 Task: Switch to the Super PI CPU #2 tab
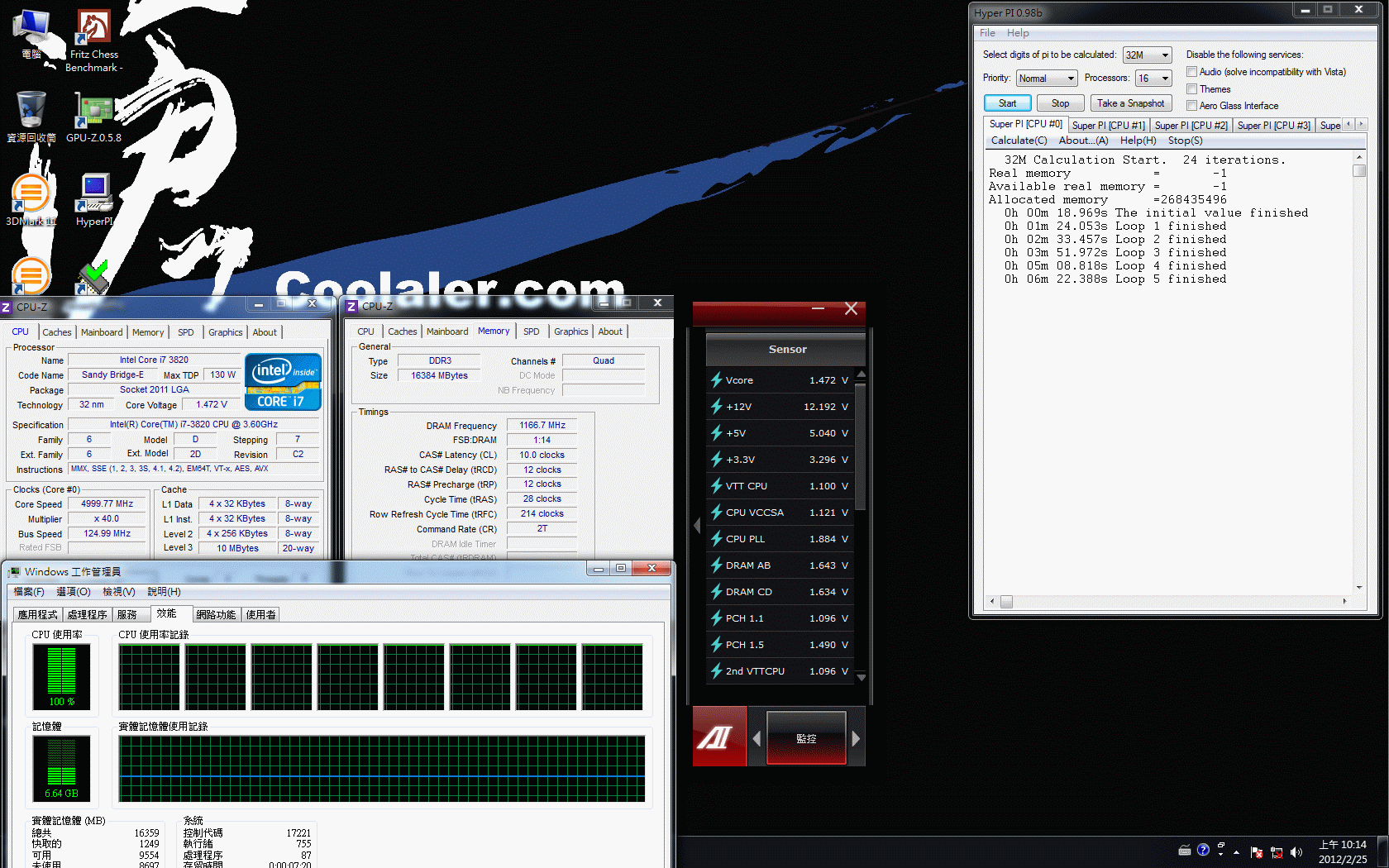pos(1191,126)
